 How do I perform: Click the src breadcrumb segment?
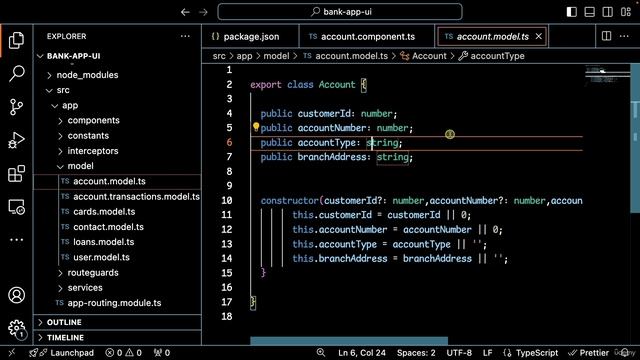click(219, 56)
